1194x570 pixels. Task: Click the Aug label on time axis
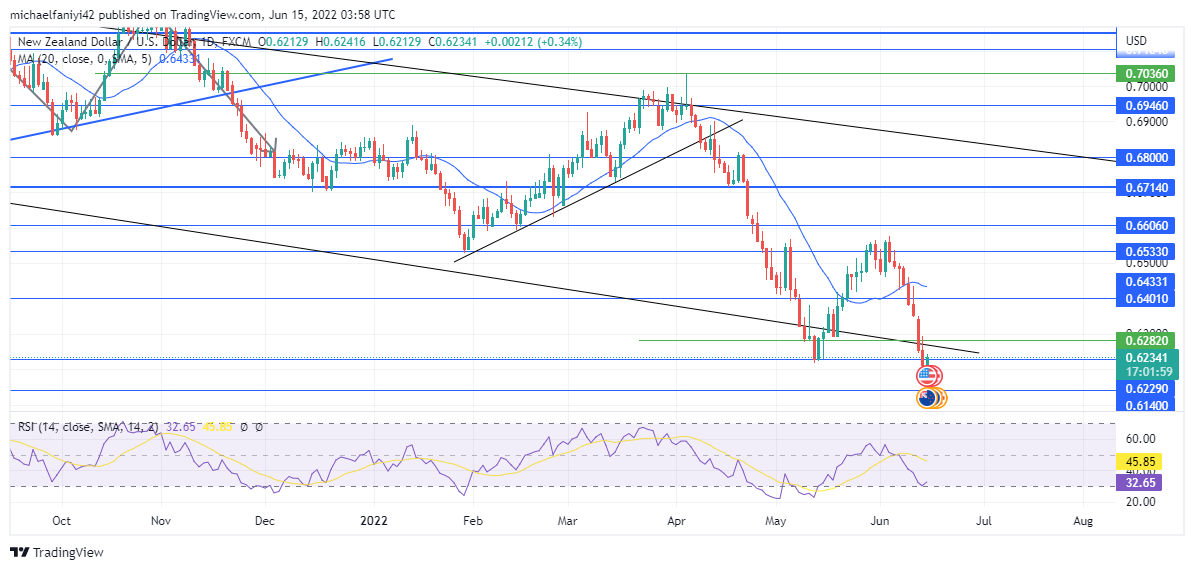pos(1083,521)
